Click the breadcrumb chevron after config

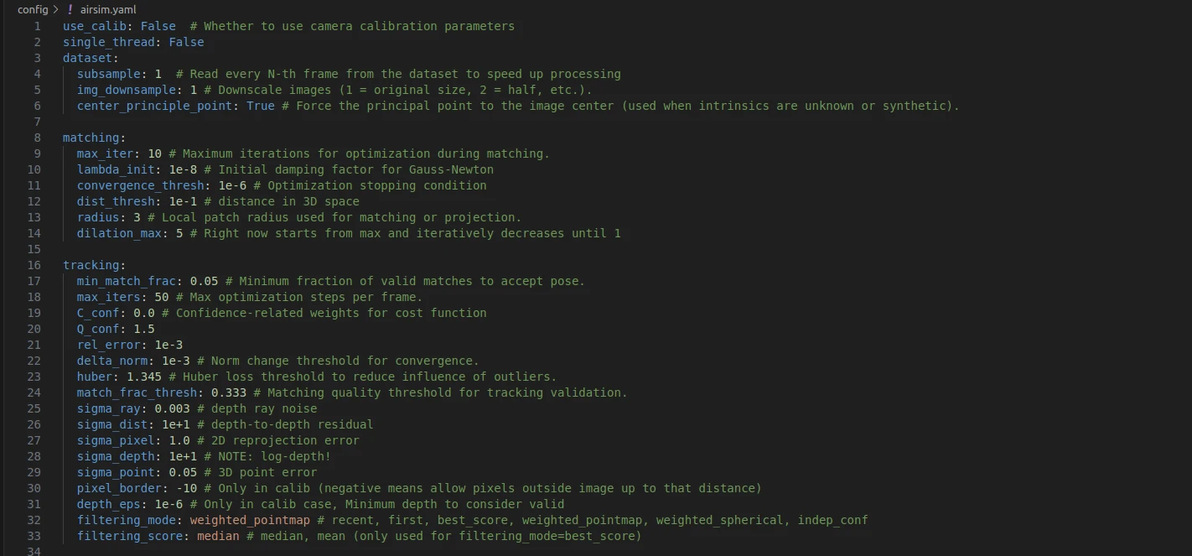pos(55,9)
